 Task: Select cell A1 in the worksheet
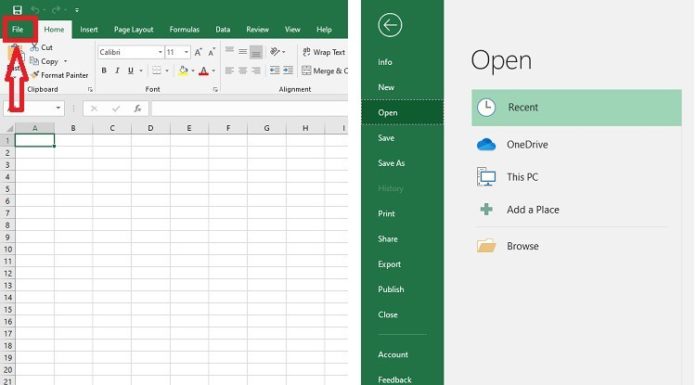point(35,140)
